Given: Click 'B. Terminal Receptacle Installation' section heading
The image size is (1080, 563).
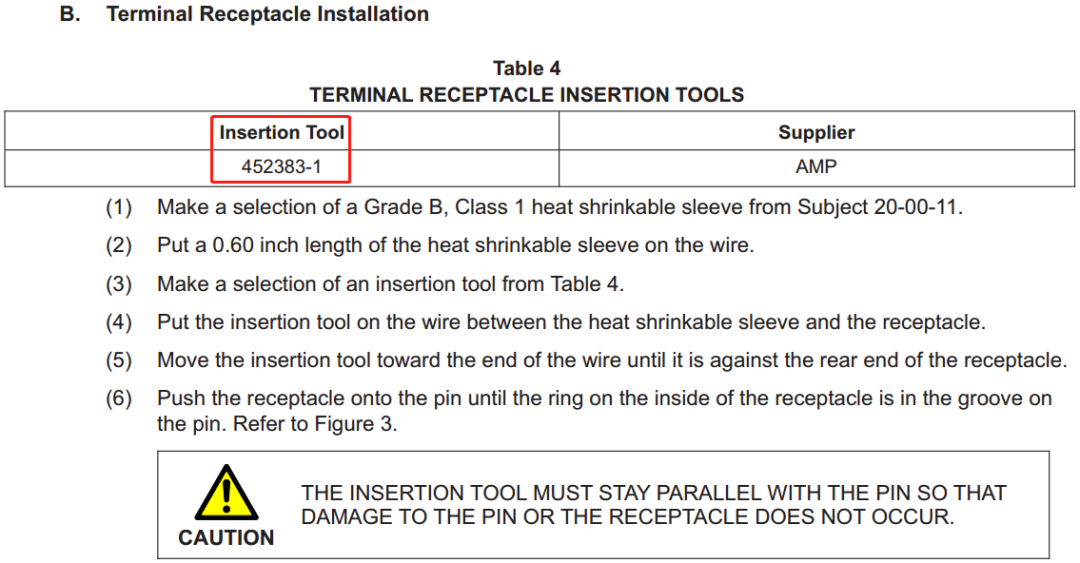Looking at the screenshot, I should 245,14.
